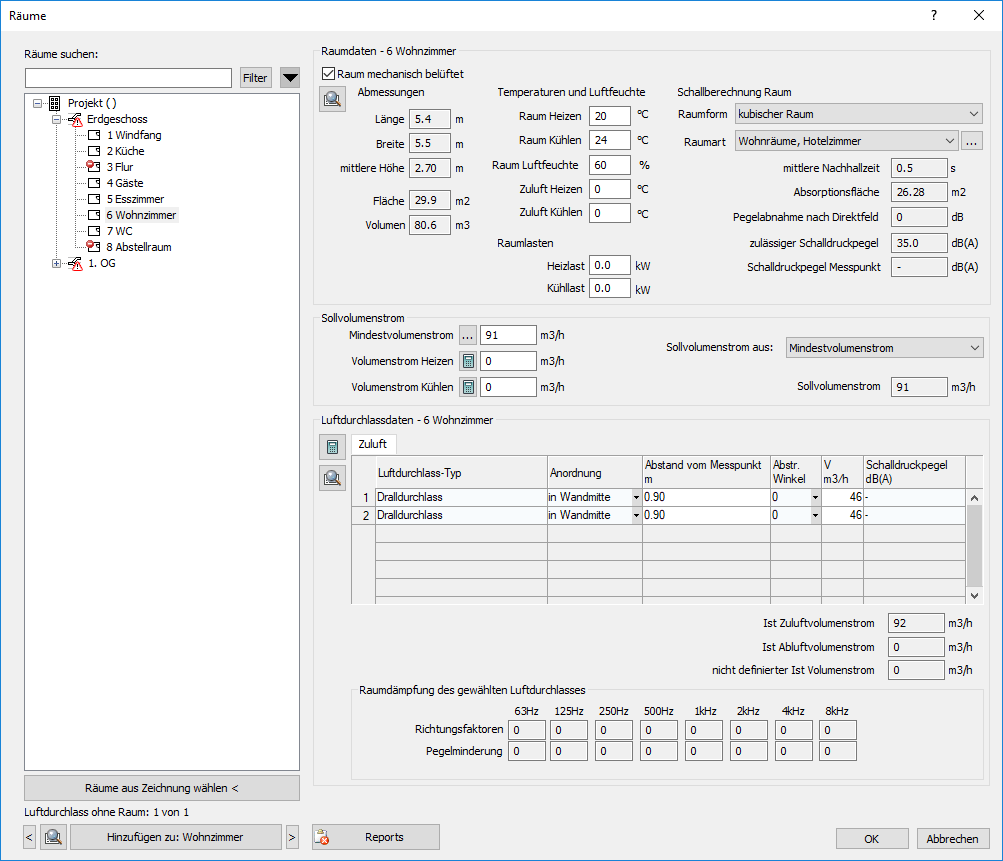The image size is (1003, 861).
Task: Click the room icon of 6 Wohnzimmer
Action: pos(94,215)
